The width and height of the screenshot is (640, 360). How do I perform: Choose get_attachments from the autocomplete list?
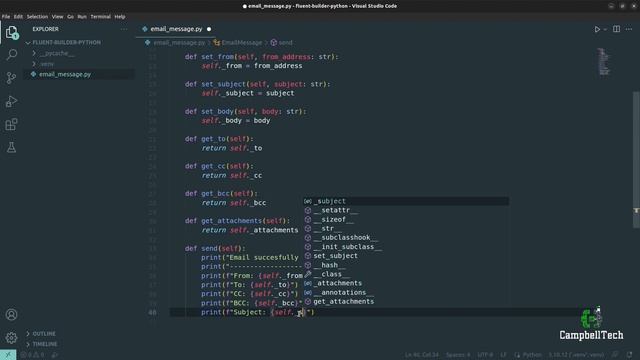coord(406,302)
